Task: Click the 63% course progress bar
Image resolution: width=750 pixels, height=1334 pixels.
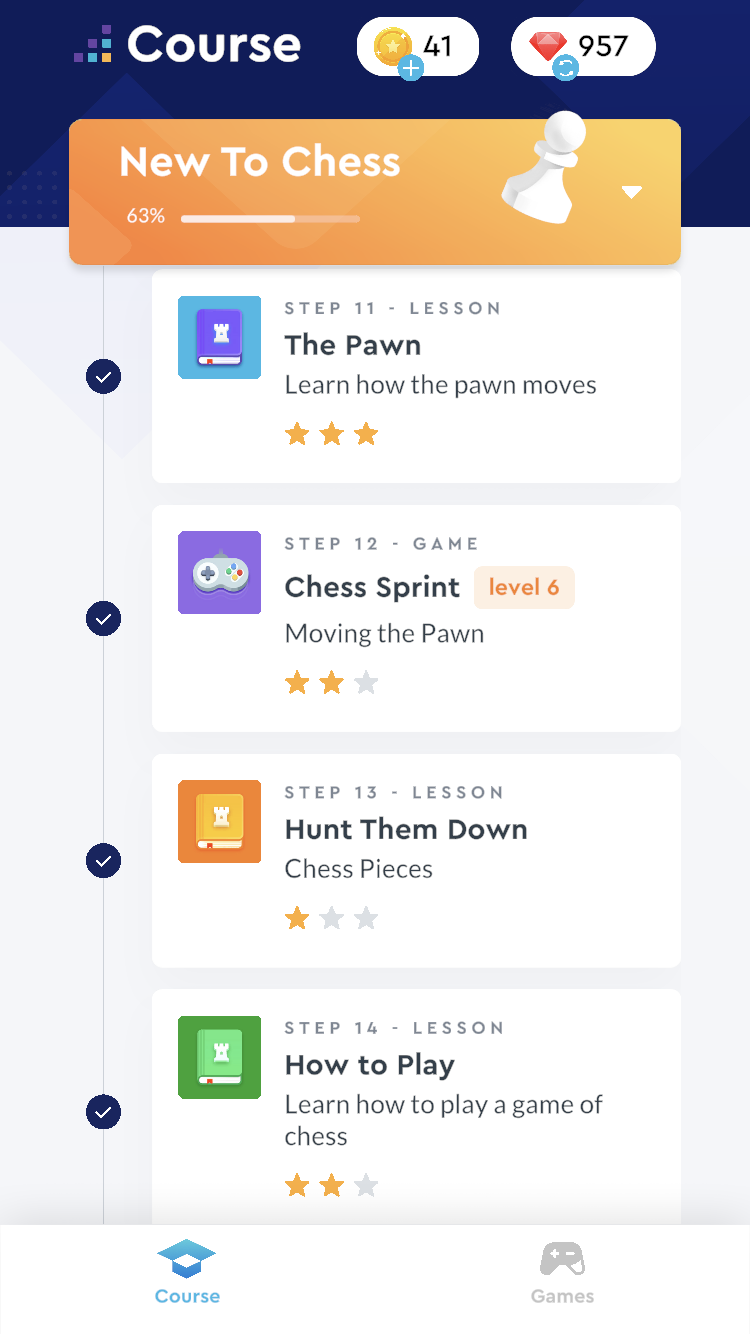Action: (270, 218)
